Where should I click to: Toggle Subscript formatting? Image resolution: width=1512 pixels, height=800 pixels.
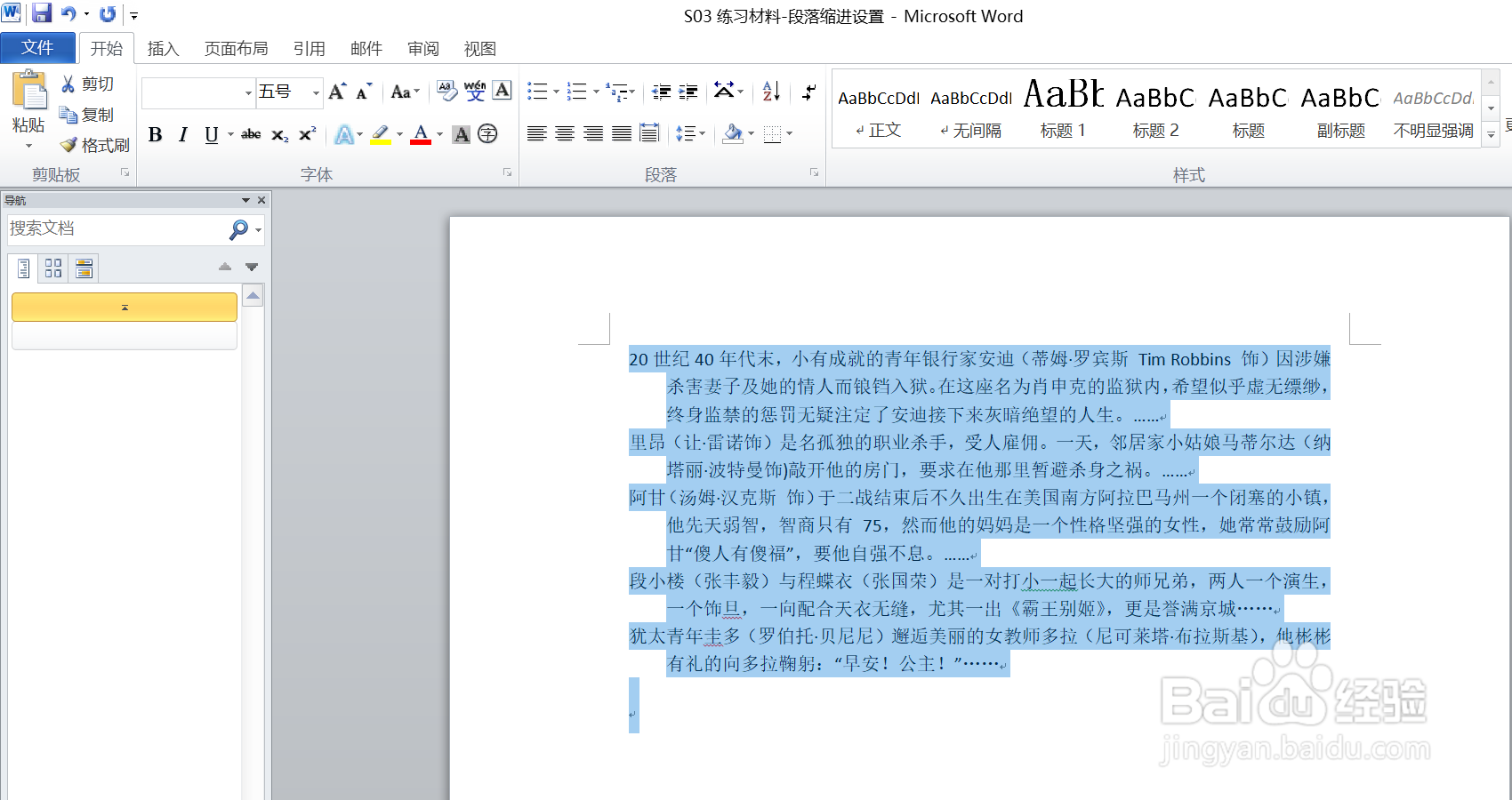(x=279, y=134)
